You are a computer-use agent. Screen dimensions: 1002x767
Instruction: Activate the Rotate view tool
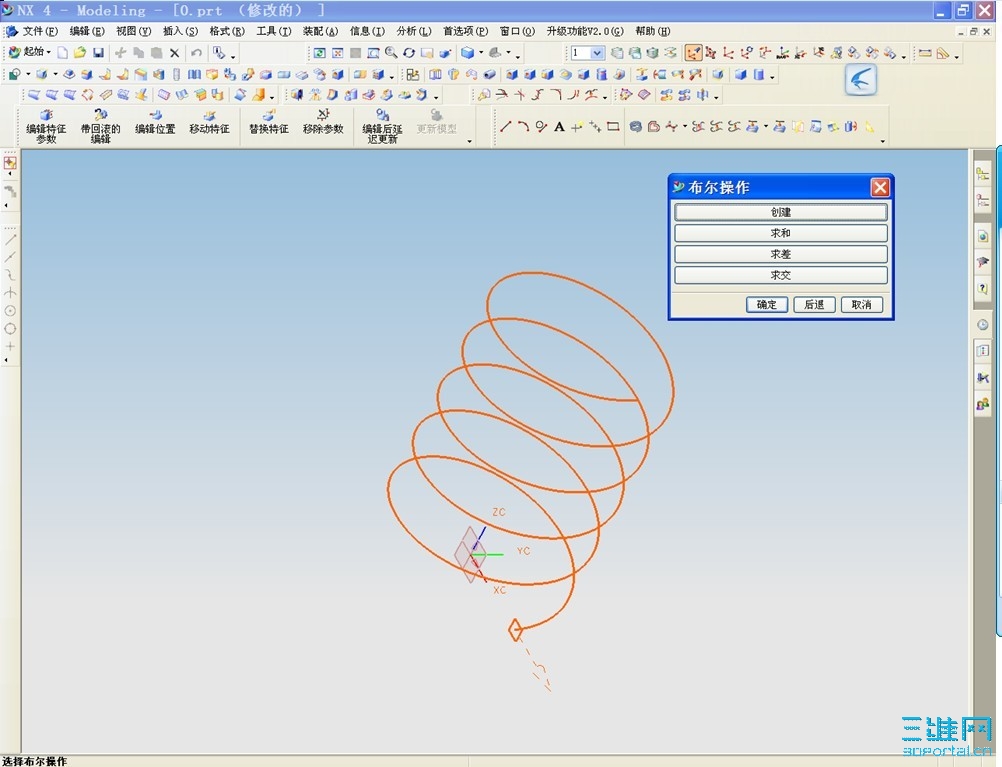pyautogui.click(x=409, y=53)
